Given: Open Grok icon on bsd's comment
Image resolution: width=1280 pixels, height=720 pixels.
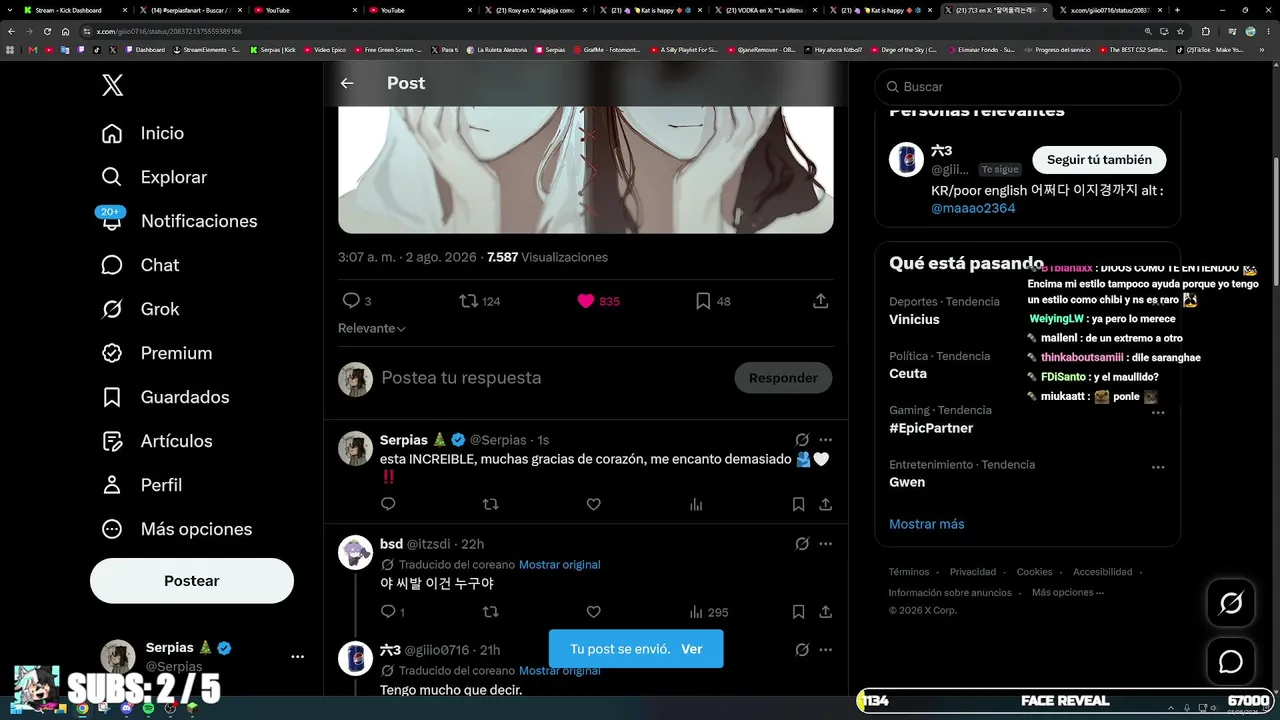Looking at the screenshot, I should click(802, 544).
